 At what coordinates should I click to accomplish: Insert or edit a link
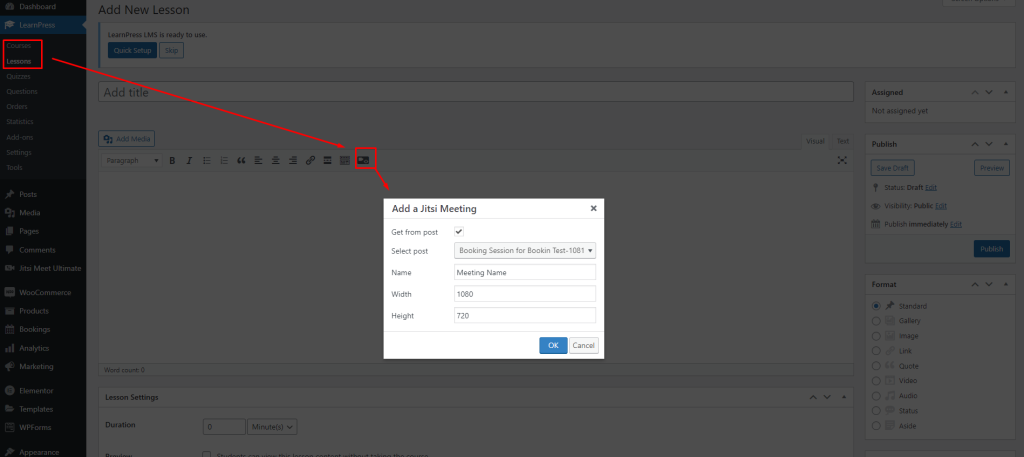click(310, 161)
